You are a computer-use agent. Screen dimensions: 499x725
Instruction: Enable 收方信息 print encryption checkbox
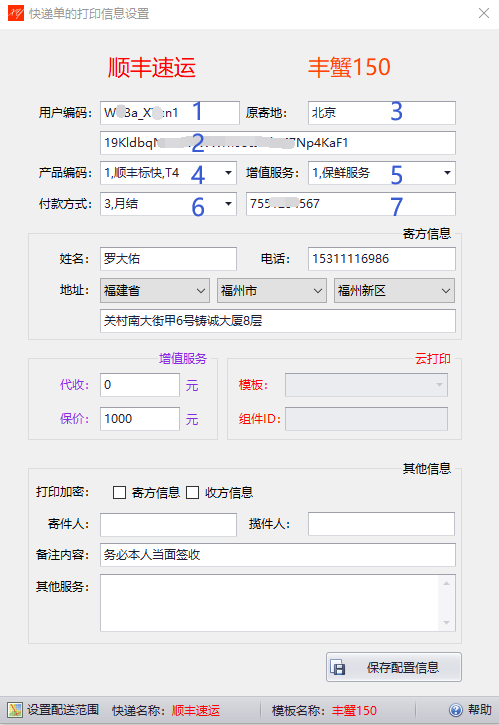coord(192,492)
